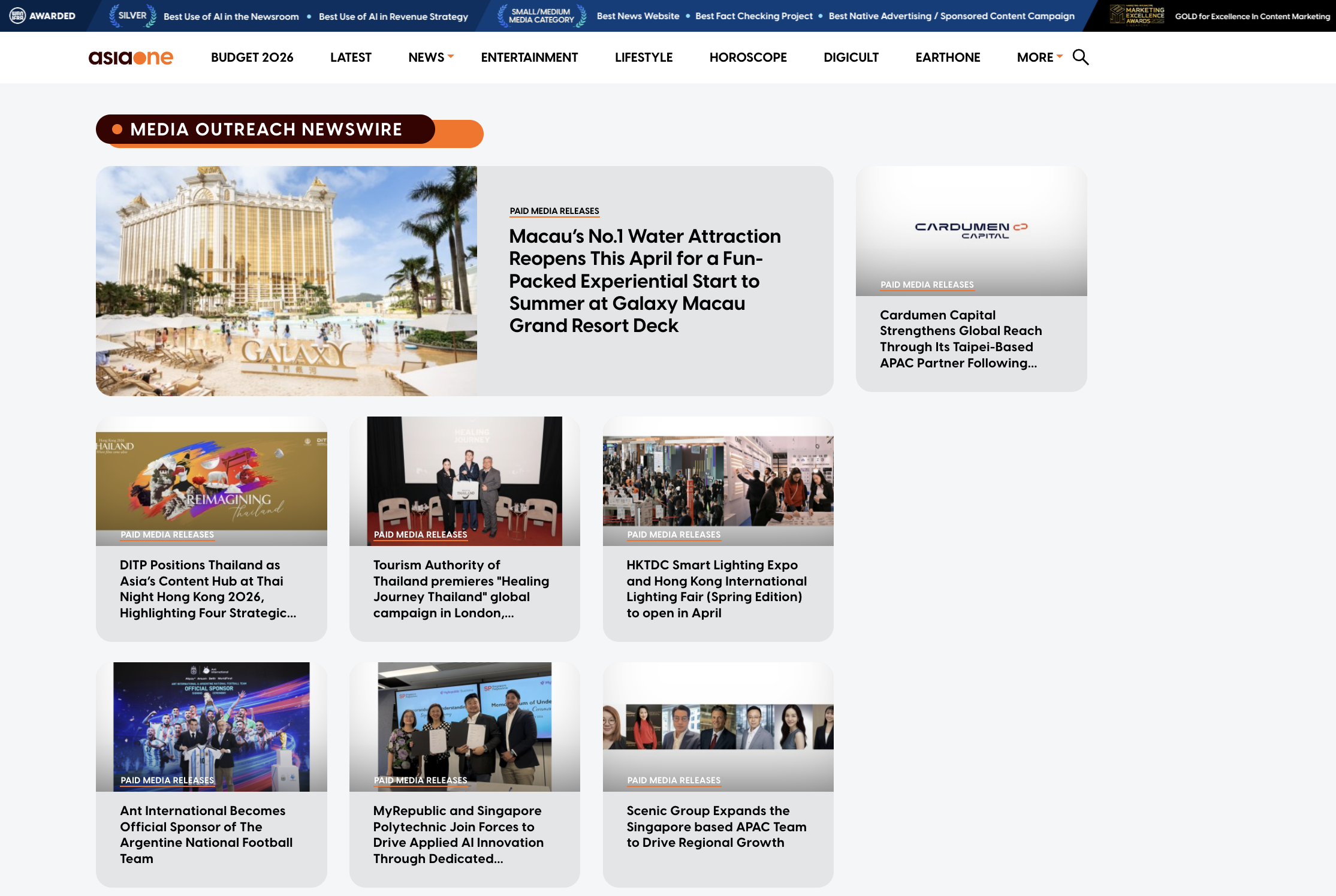
Task: Open the search magnifier icon
Action: point(1081,57)
